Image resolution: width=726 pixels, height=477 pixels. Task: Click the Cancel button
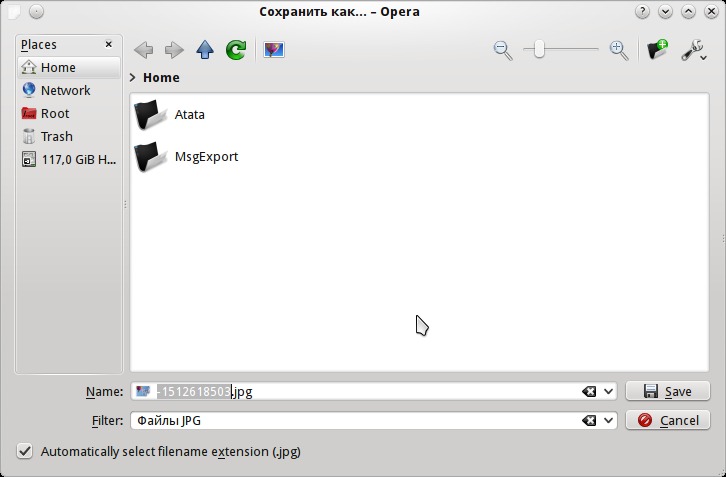[668, 421]
